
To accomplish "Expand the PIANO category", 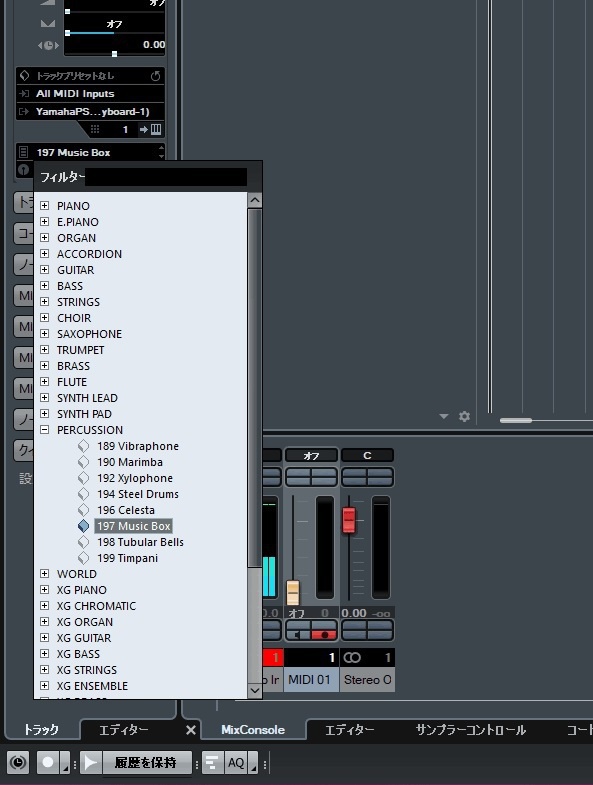I will 45,206.
